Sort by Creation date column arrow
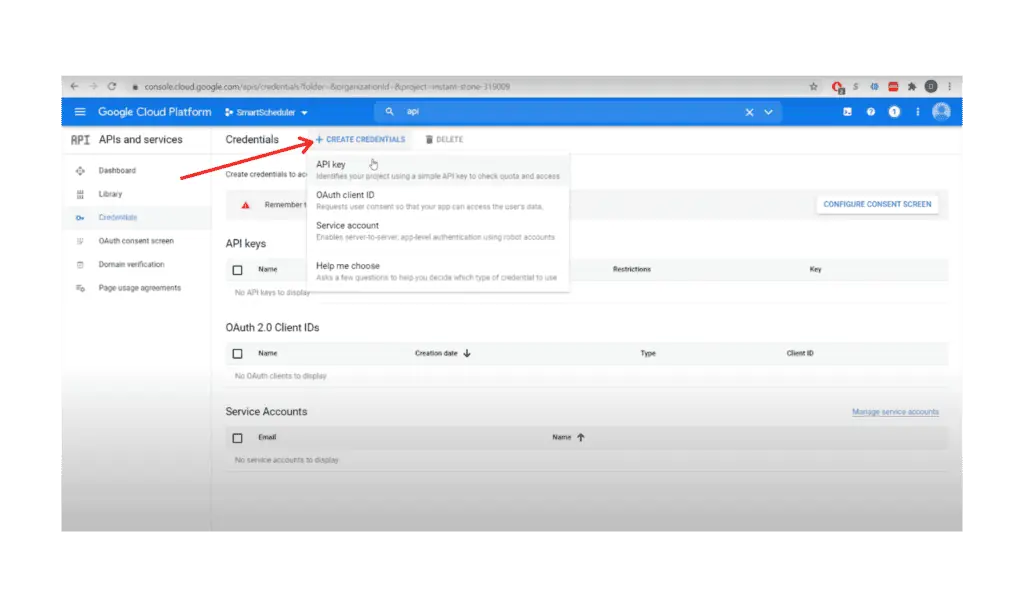 [467, 353]
